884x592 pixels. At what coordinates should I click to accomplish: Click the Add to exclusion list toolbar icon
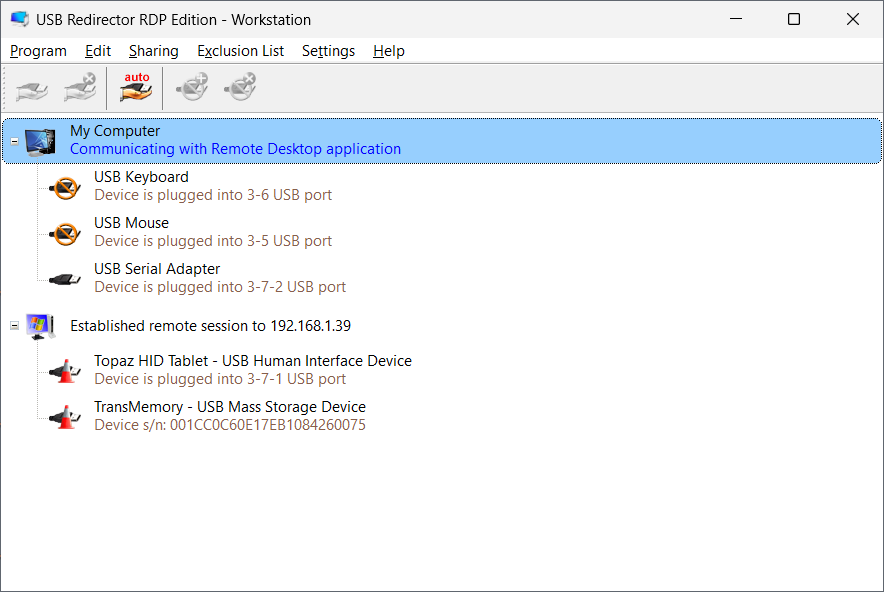tap(192, 89)
